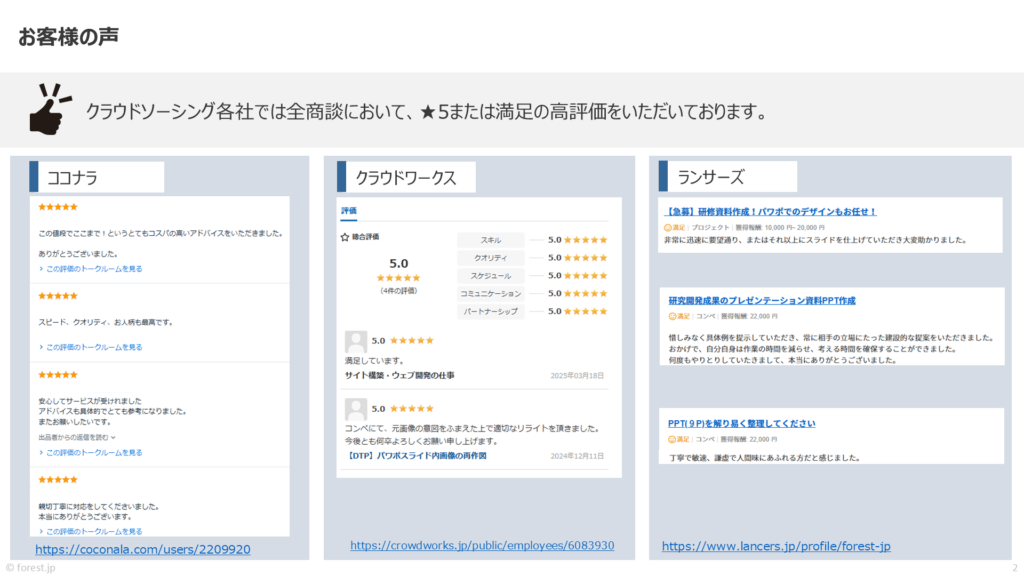Screen dimensions: 1024x576
Task: Click the five stars above 親切丁寧に対応 review
Action: point(57,480)
